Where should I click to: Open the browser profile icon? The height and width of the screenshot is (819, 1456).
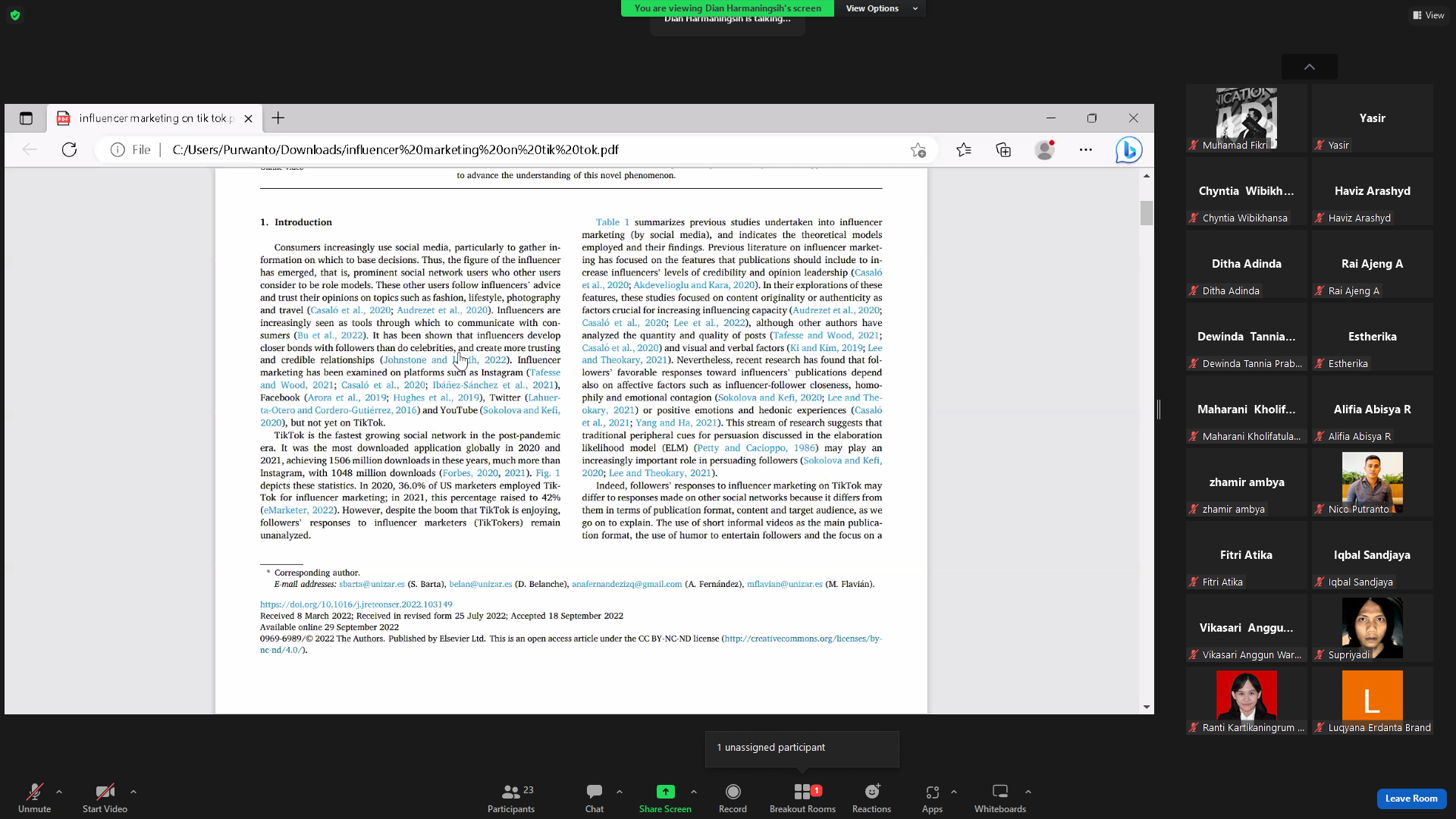tap(1045, 149)
